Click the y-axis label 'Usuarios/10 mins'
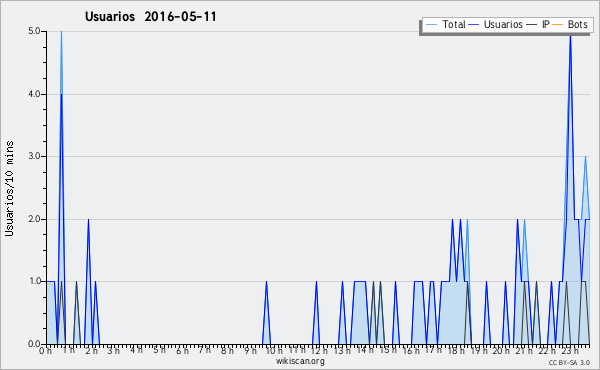Image resolution: width=600 pixels, height=370 pixels. pyautogui.click(x=9, y=188)
